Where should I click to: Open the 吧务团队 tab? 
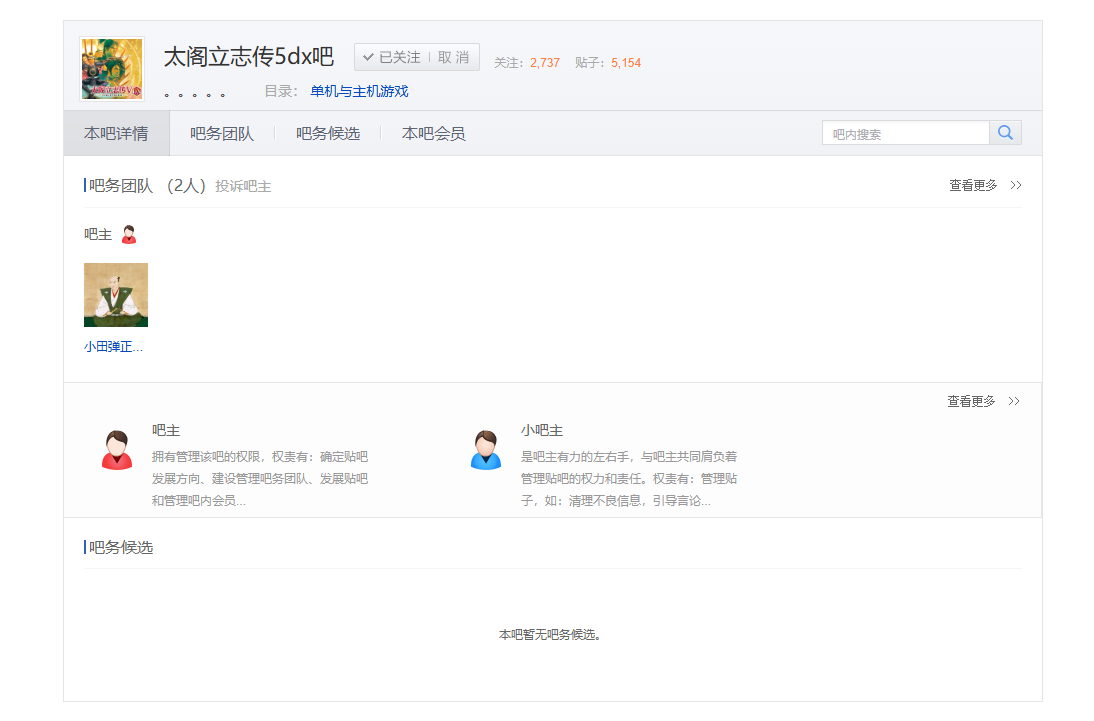[x=222, y=133]
